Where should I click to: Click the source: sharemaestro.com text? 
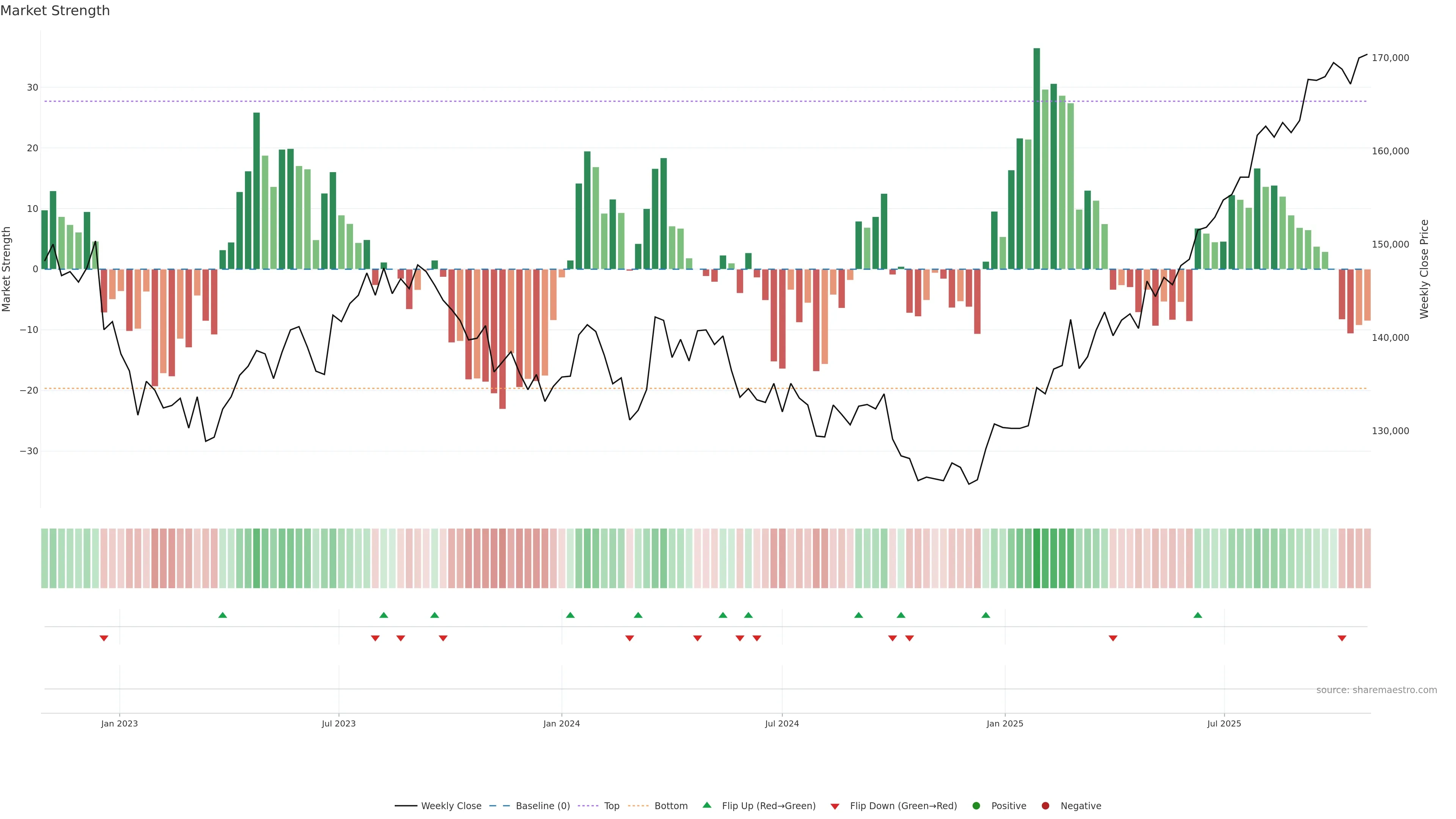(1376, 690)
